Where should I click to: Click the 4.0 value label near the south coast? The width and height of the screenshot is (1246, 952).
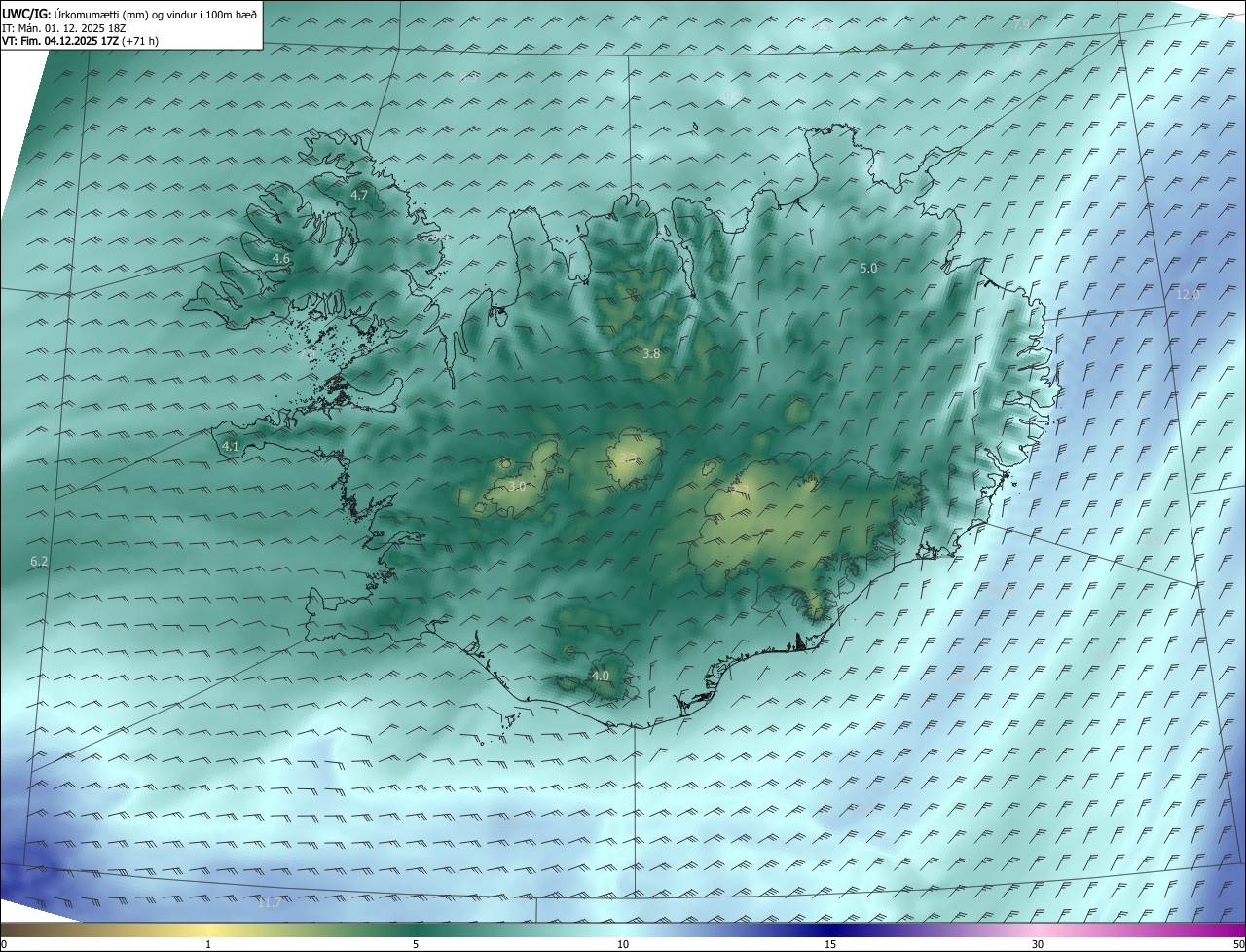point(601,676)
